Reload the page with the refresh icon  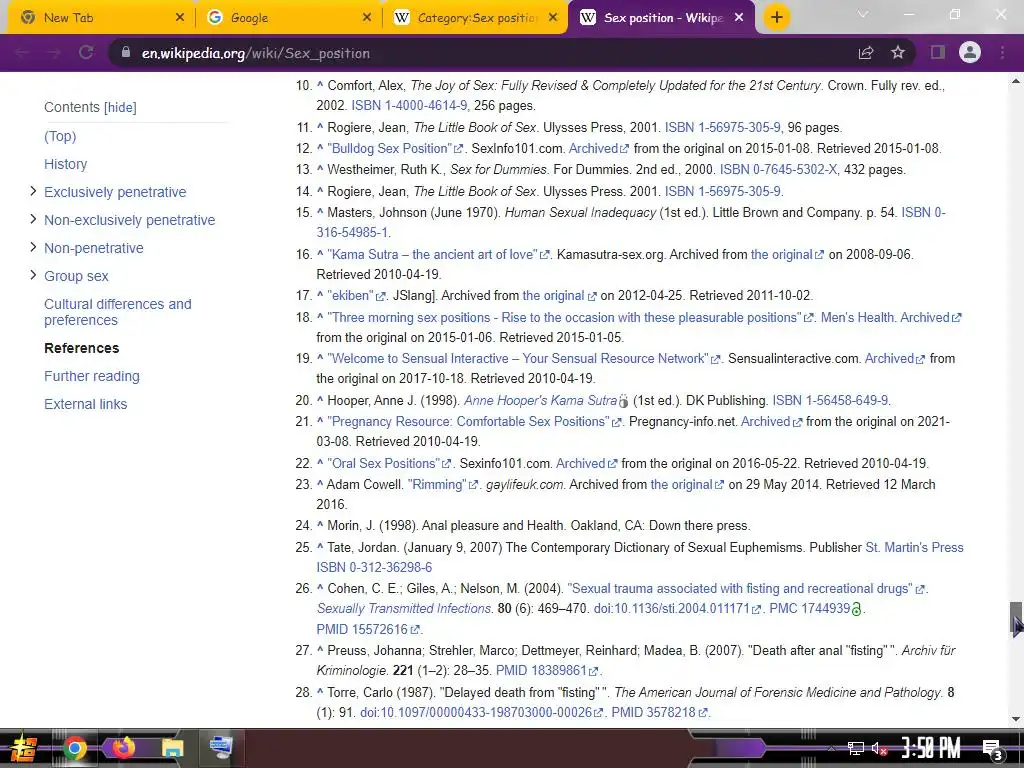coord(86,52)
